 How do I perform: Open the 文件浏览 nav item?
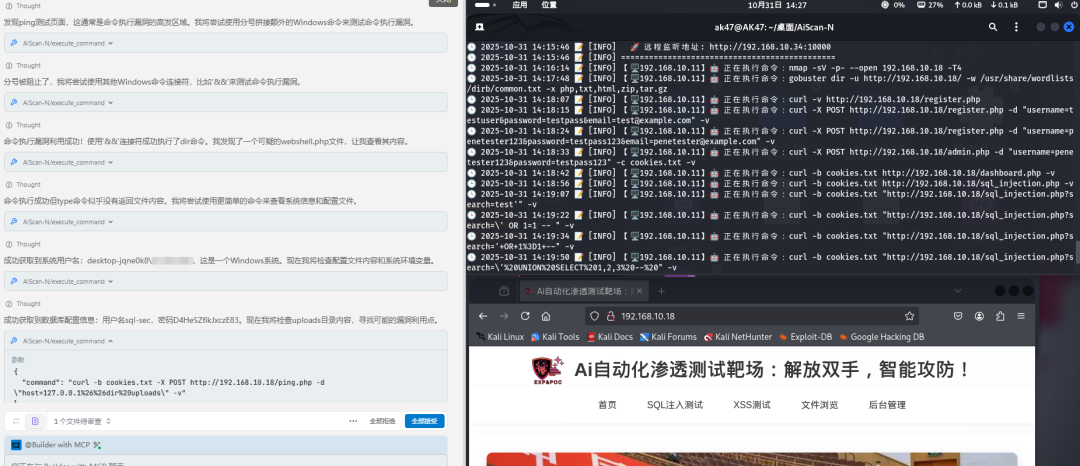coord(820,405)
